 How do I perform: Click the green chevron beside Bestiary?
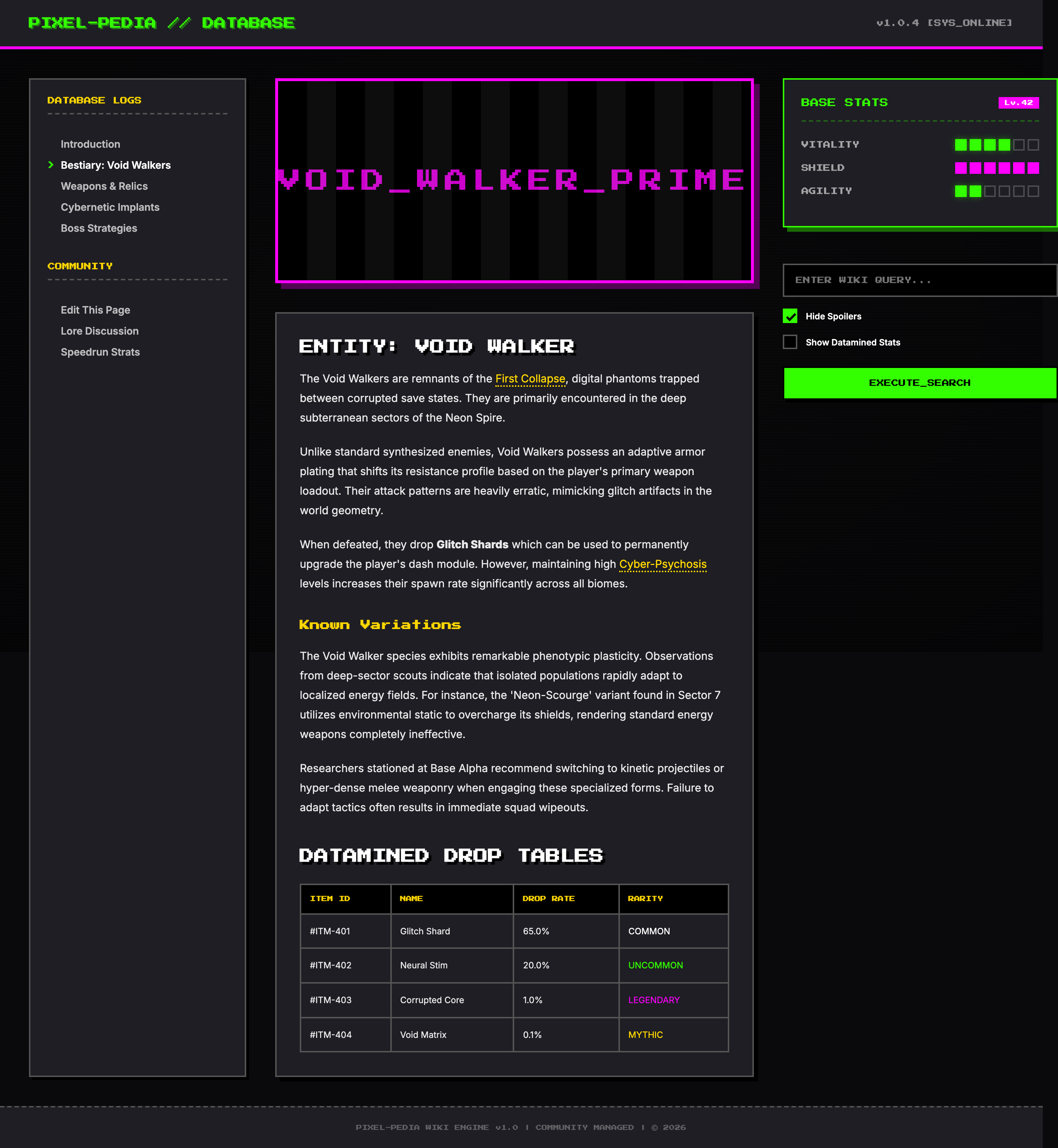coord(51,165)
